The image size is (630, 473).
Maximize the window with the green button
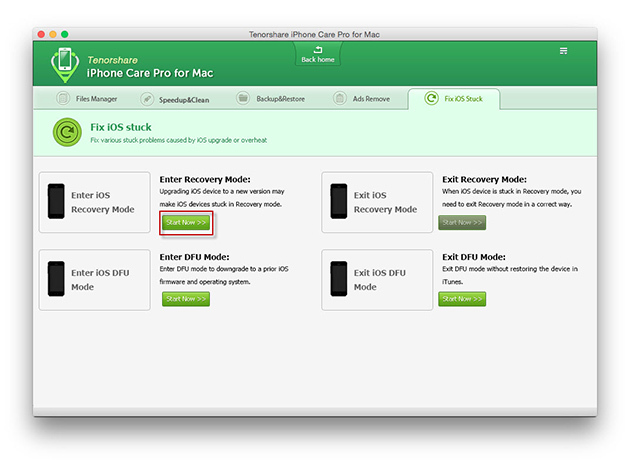[x=64, y=34]
